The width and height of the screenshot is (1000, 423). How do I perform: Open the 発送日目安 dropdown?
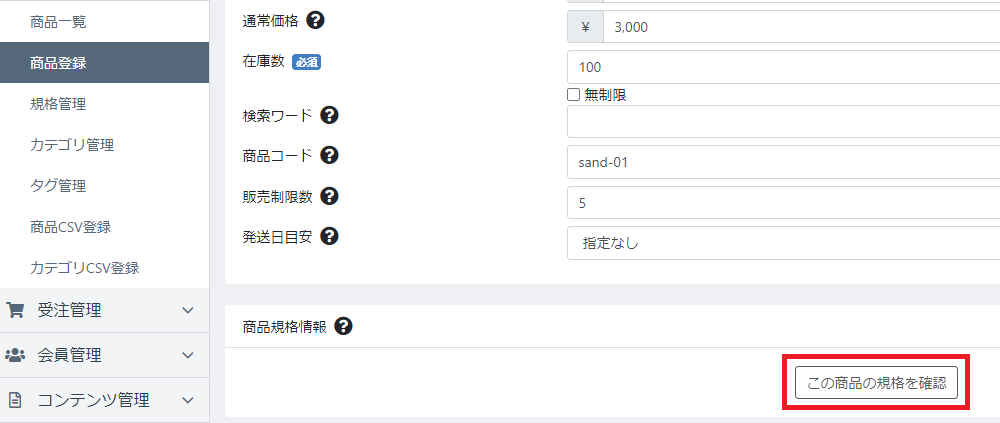tap(783, 243)
